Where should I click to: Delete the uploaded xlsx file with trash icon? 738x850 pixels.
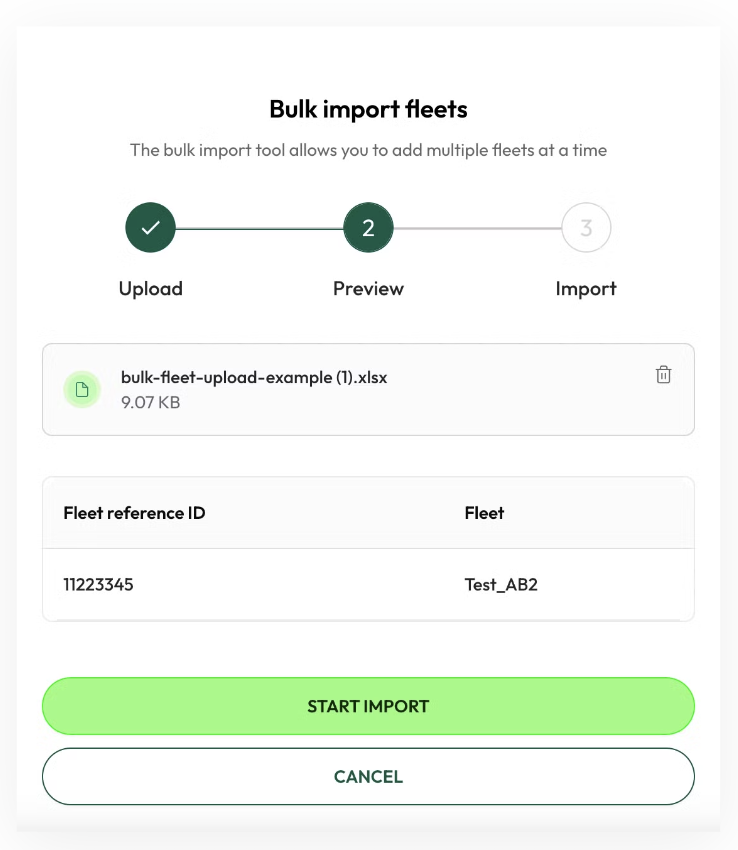coord(663,375)
